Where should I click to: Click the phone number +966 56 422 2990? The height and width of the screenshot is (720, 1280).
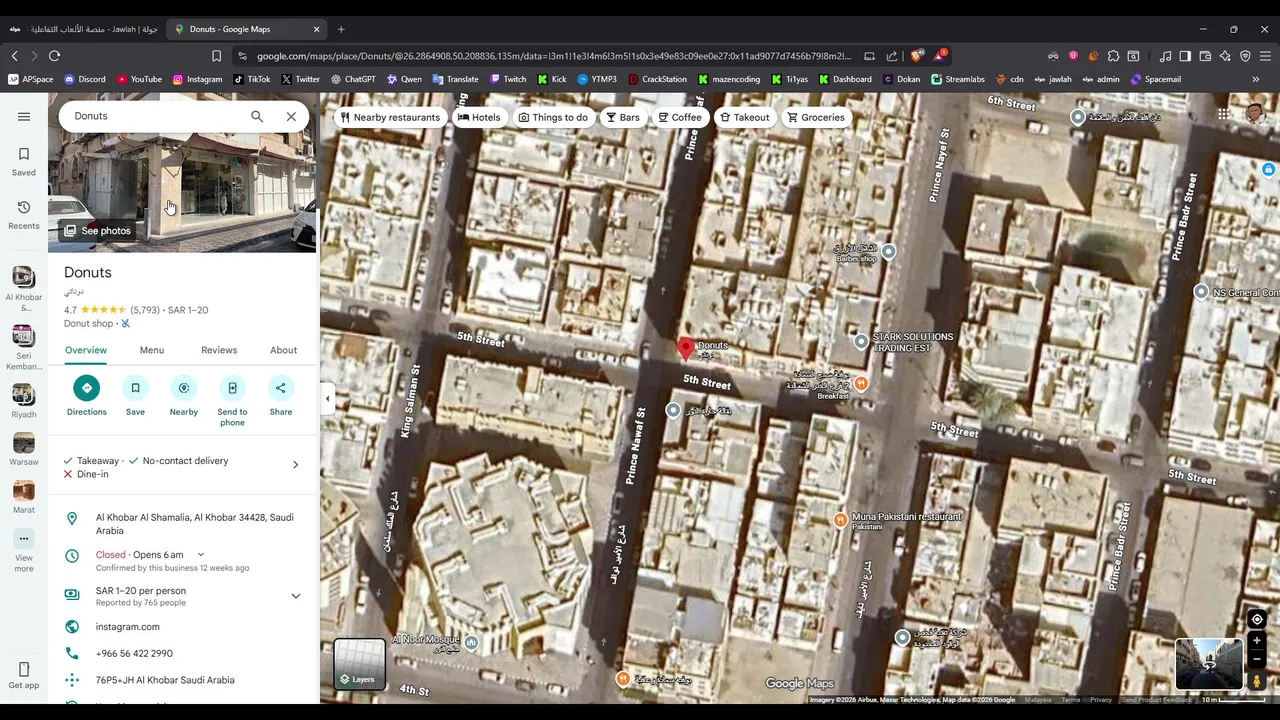click(134, 654)
